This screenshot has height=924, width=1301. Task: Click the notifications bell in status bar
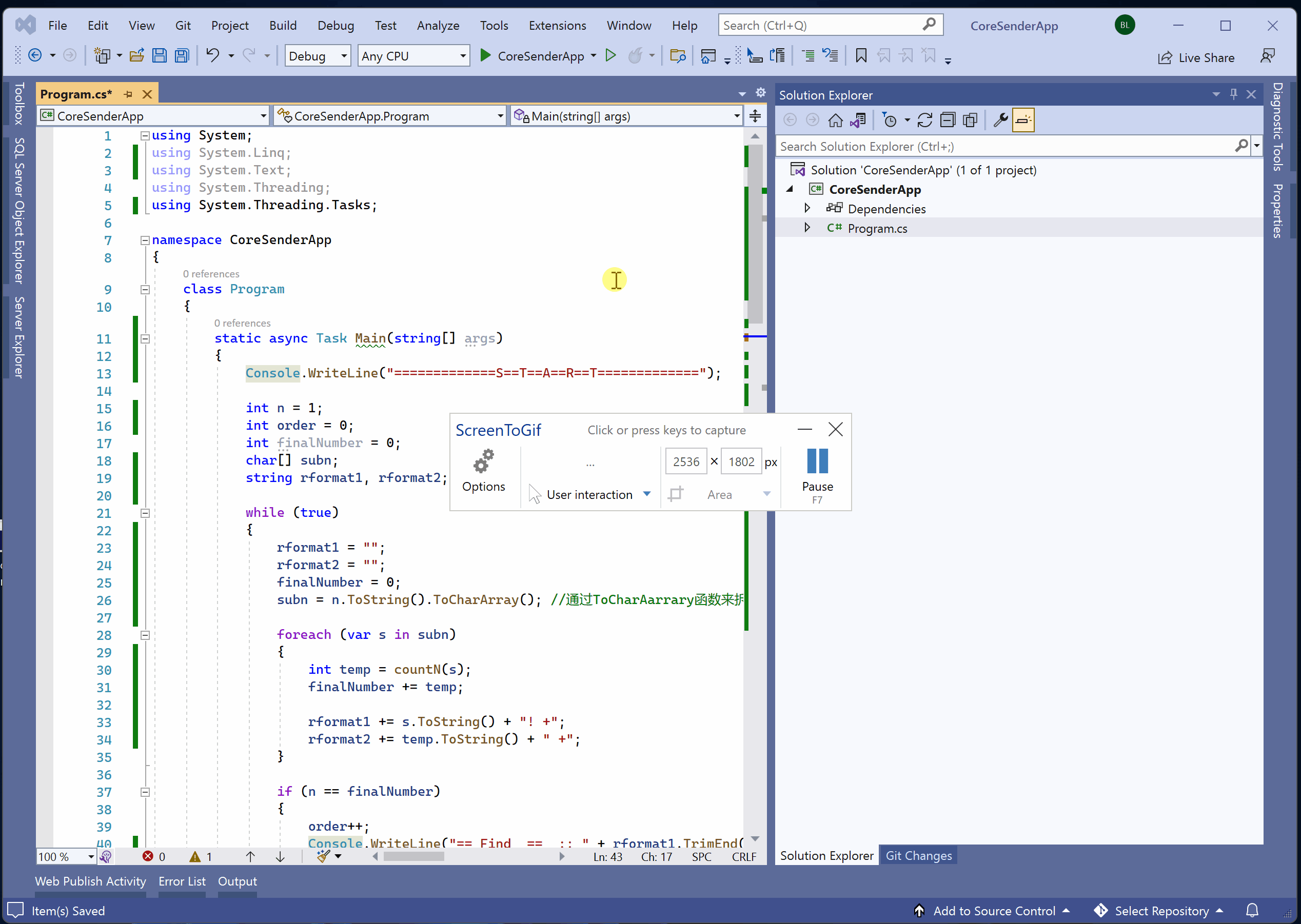point(1252,910)
